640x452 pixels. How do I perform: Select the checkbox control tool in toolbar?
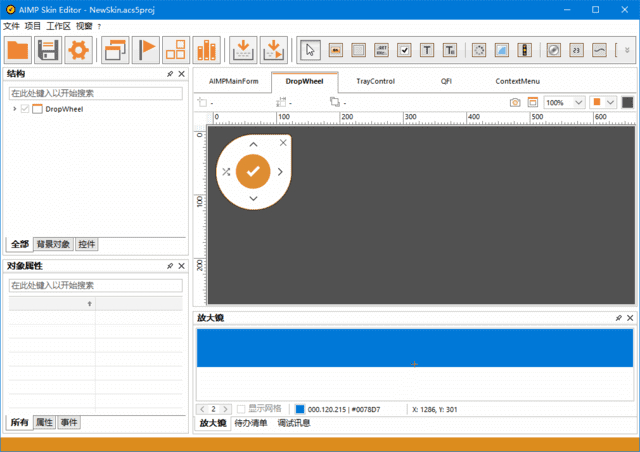click(x=404, y=49)
